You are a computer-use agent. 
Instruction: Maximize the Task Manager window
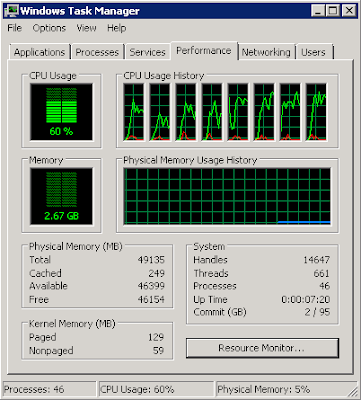pos(333,11)
